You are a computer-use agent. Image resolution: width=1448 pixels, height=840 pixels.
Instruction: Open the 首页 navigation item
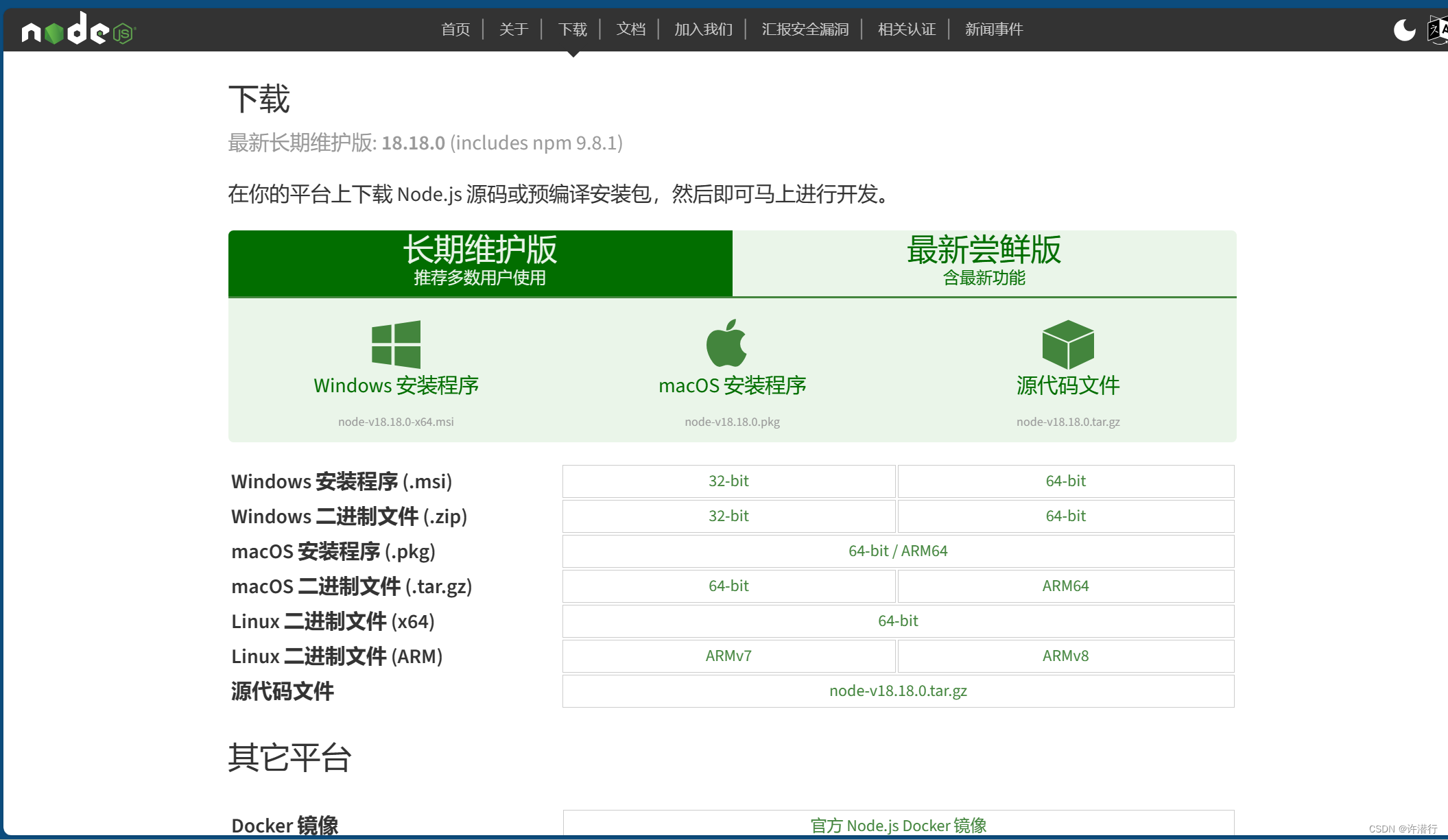tap(455, 29)
